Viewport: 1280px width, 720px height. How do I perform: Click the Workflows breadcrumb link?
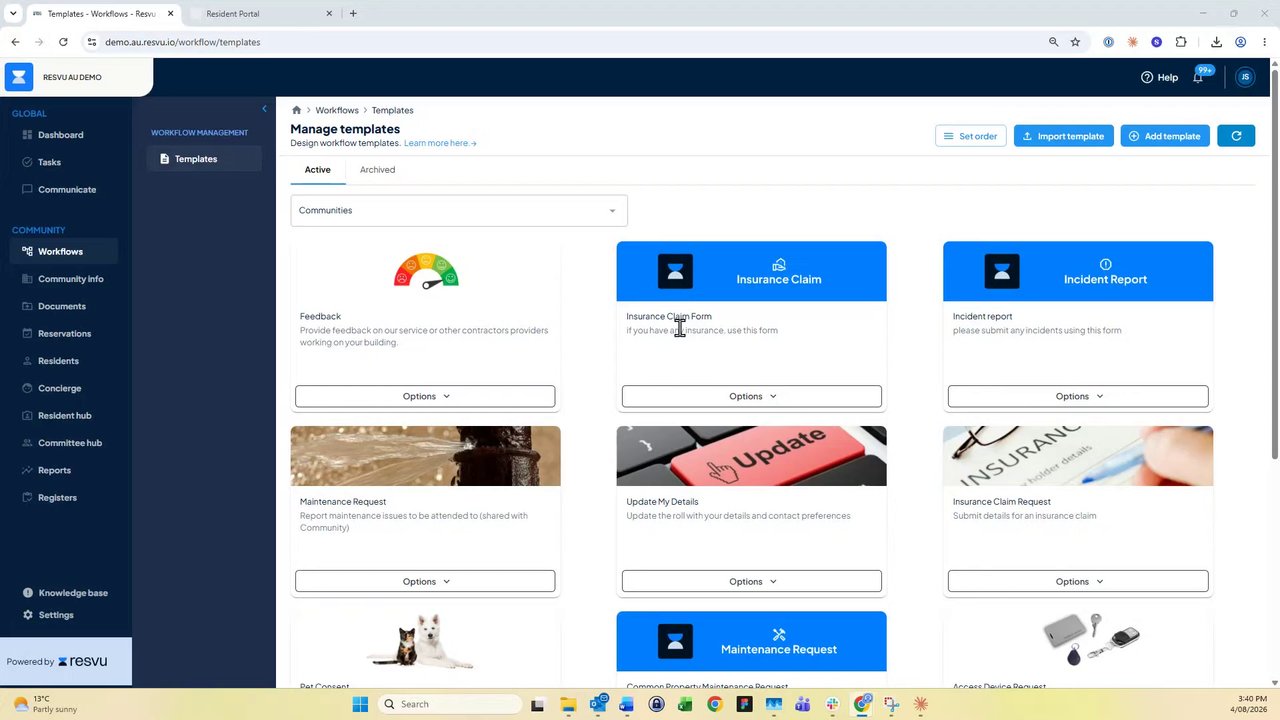[x=337, y=110]
